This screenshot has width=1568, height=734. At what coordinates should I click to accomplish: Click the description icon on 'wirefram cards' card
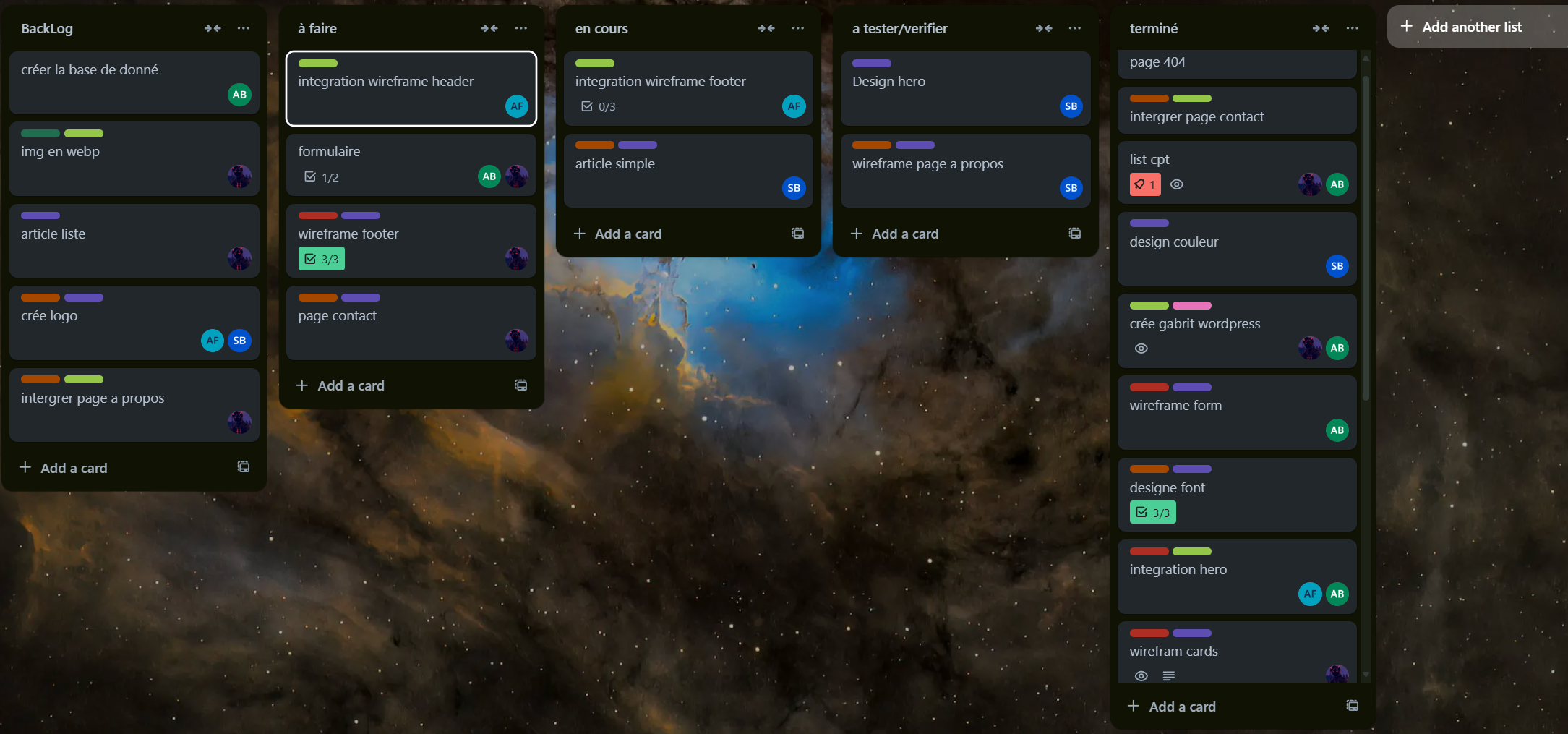1168,675
